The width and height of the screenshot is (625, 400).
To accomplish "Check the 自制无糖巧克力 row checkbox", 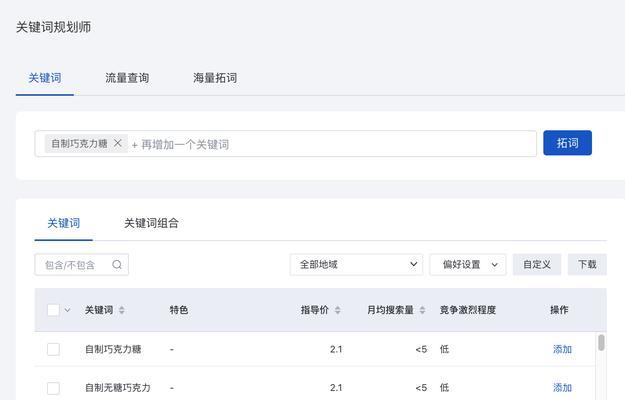I will (x=53, y=388).
